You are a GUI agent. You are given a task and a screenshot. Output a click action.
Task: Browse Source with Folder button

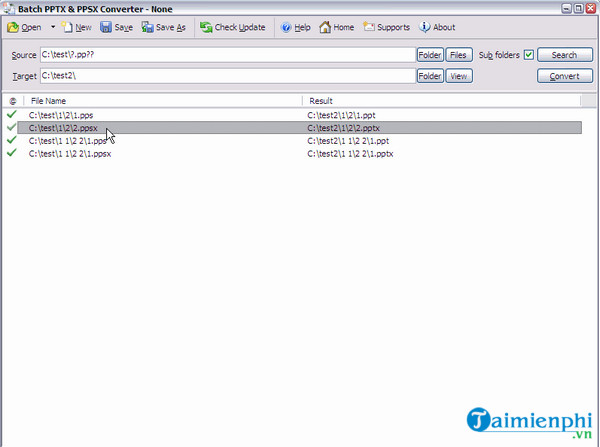[x=430, y=55]
